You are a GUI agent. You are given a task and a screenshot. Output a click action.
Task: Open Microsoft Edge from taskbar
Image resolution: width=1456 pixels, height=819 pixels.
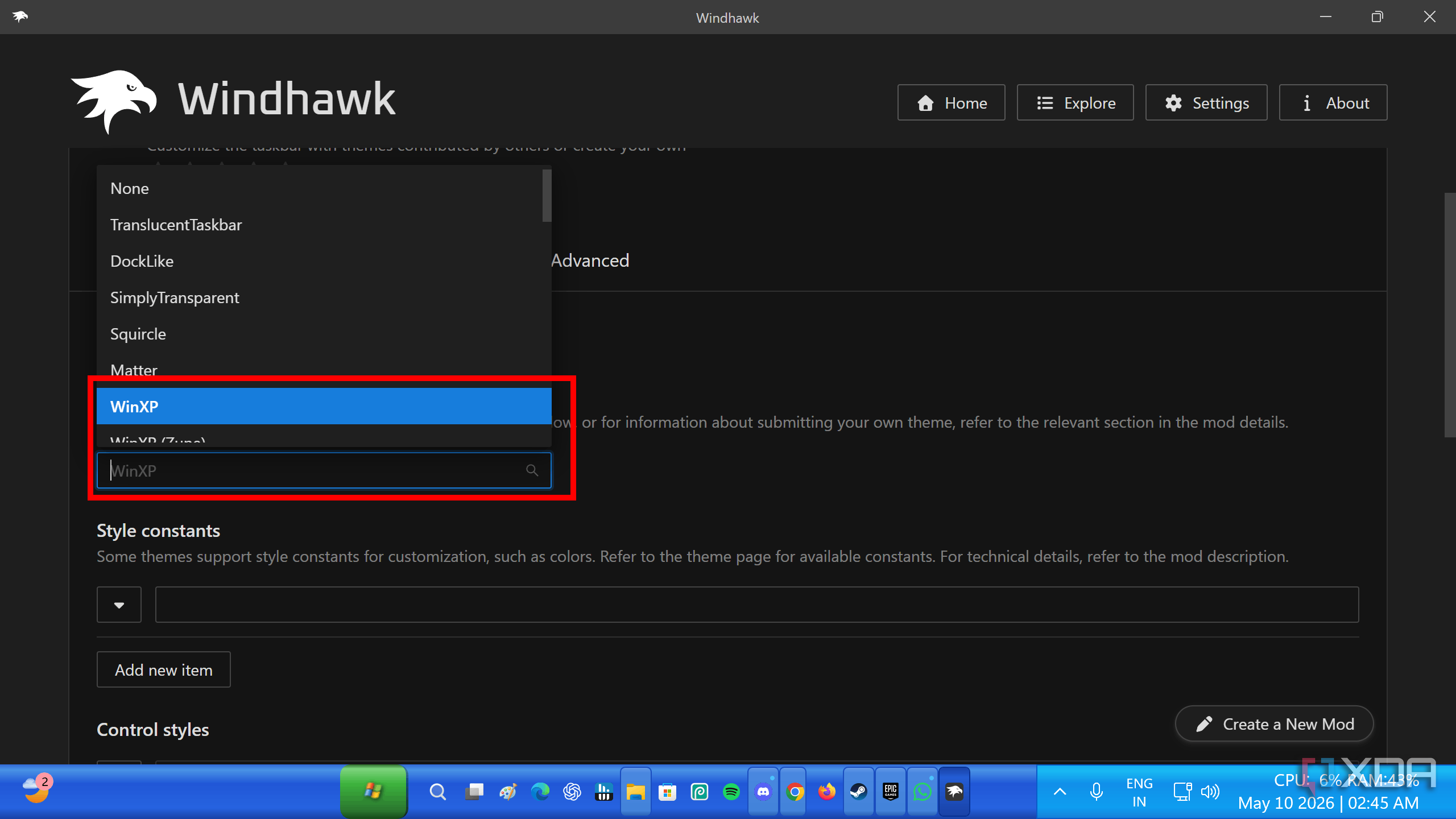(x=540, y=792)
